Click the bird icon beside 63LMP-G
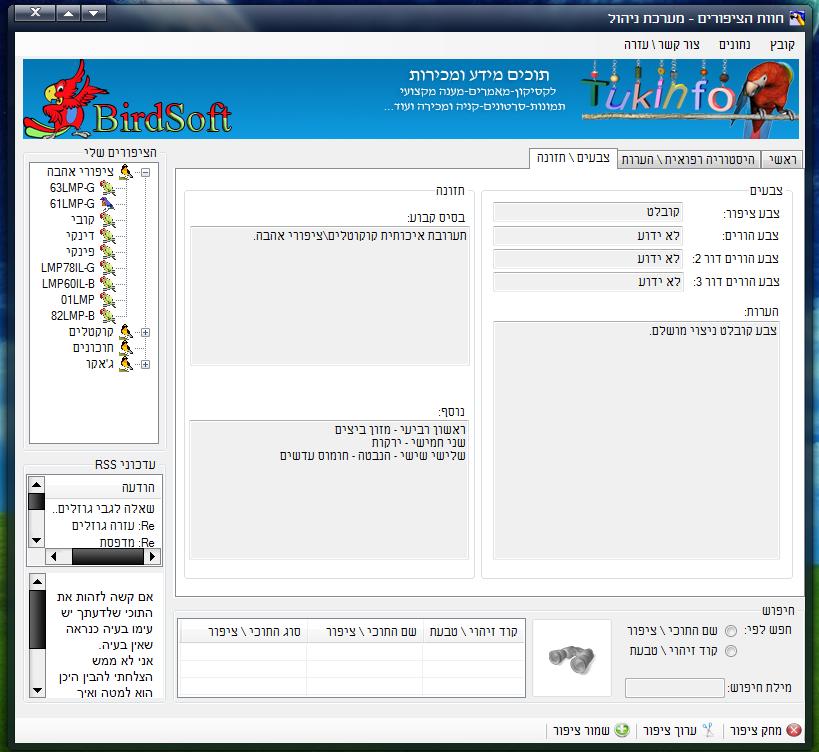 [108, 187]
